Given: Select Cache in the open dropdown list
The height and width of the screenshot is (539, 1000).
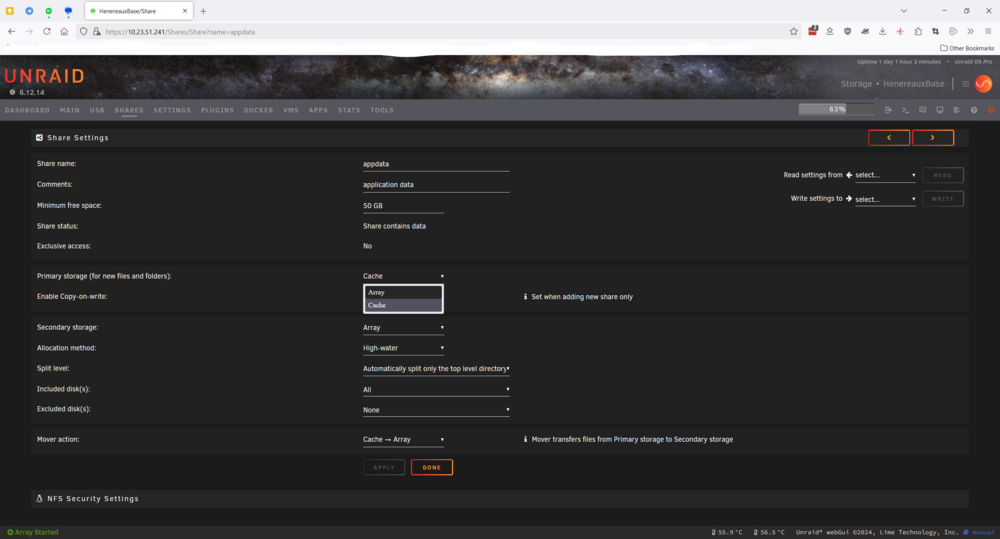Looking at the screenshot, I should point(403,305).
